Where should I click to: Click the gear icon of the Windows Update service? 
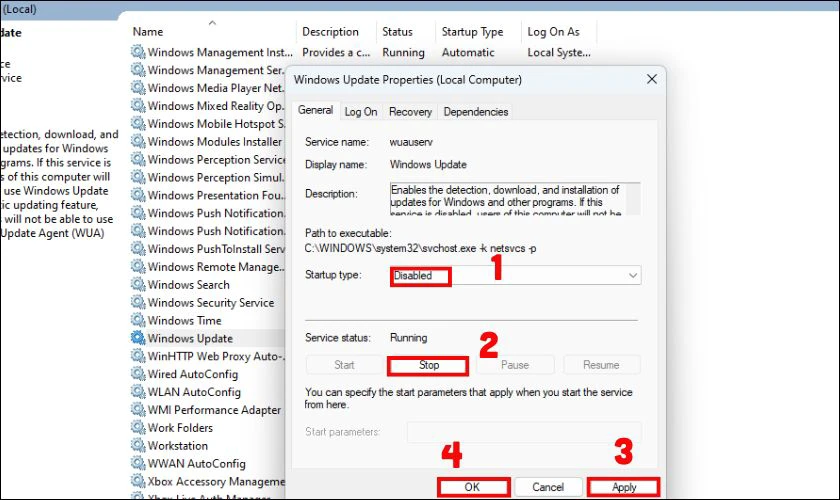tap(138, 338)
